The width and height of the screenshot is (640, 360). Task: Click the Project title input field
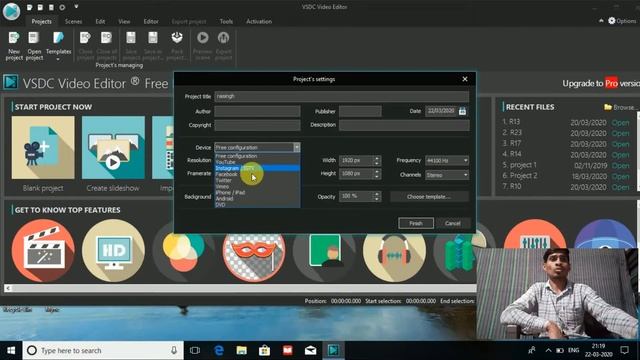click(342, 96)
